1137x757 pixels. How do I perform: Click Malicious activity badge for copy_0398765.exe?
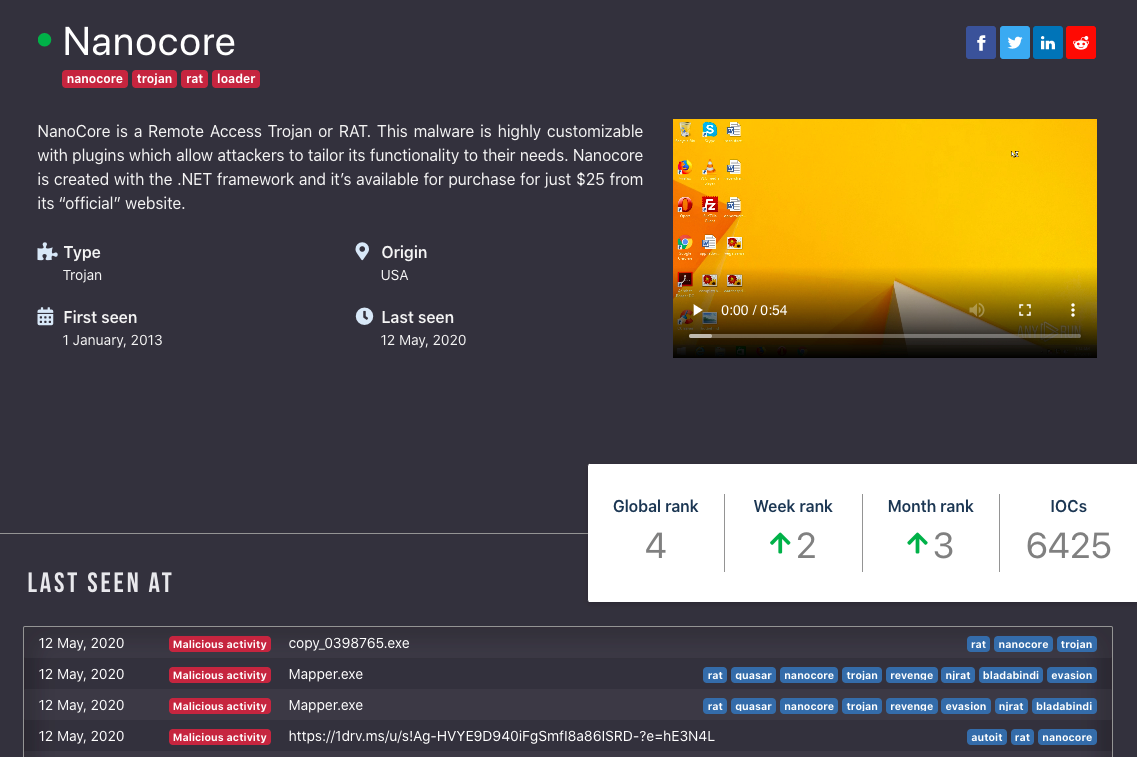coord(220,644)
